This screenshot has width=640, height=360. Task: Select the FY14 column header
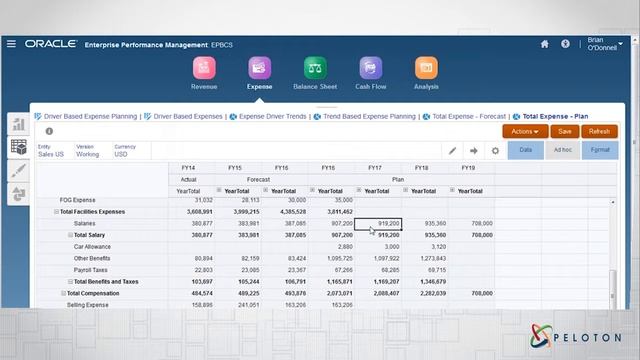coord(188,168)
